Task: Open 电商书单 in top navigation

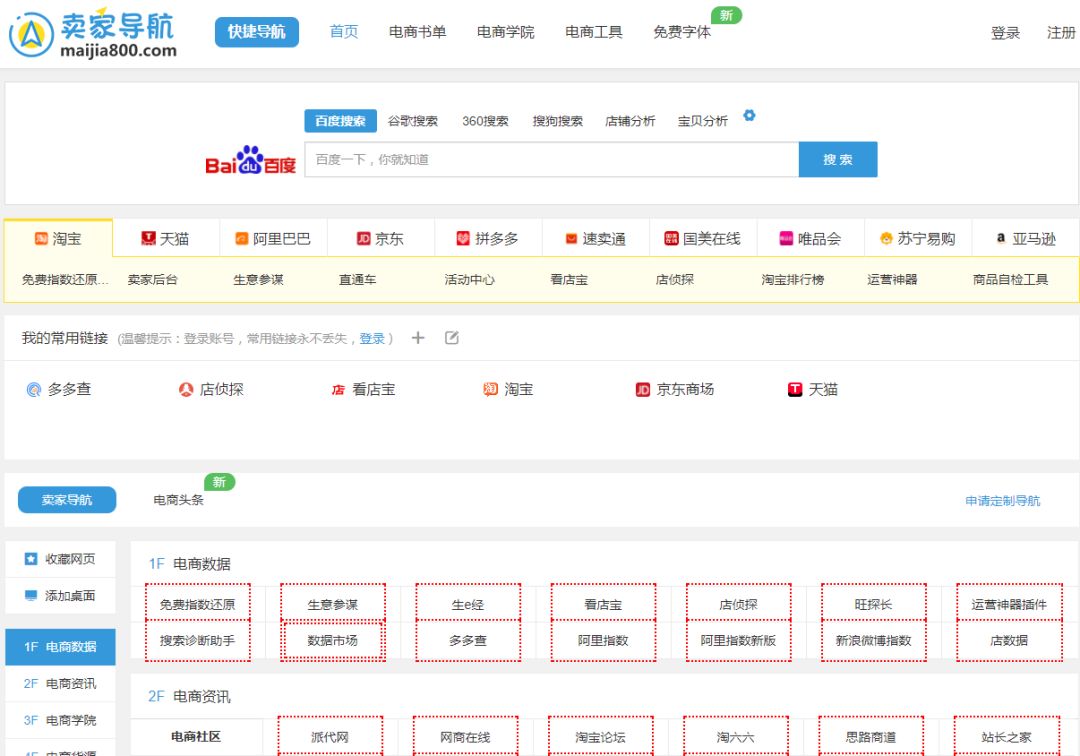Action: click(417, 32)
